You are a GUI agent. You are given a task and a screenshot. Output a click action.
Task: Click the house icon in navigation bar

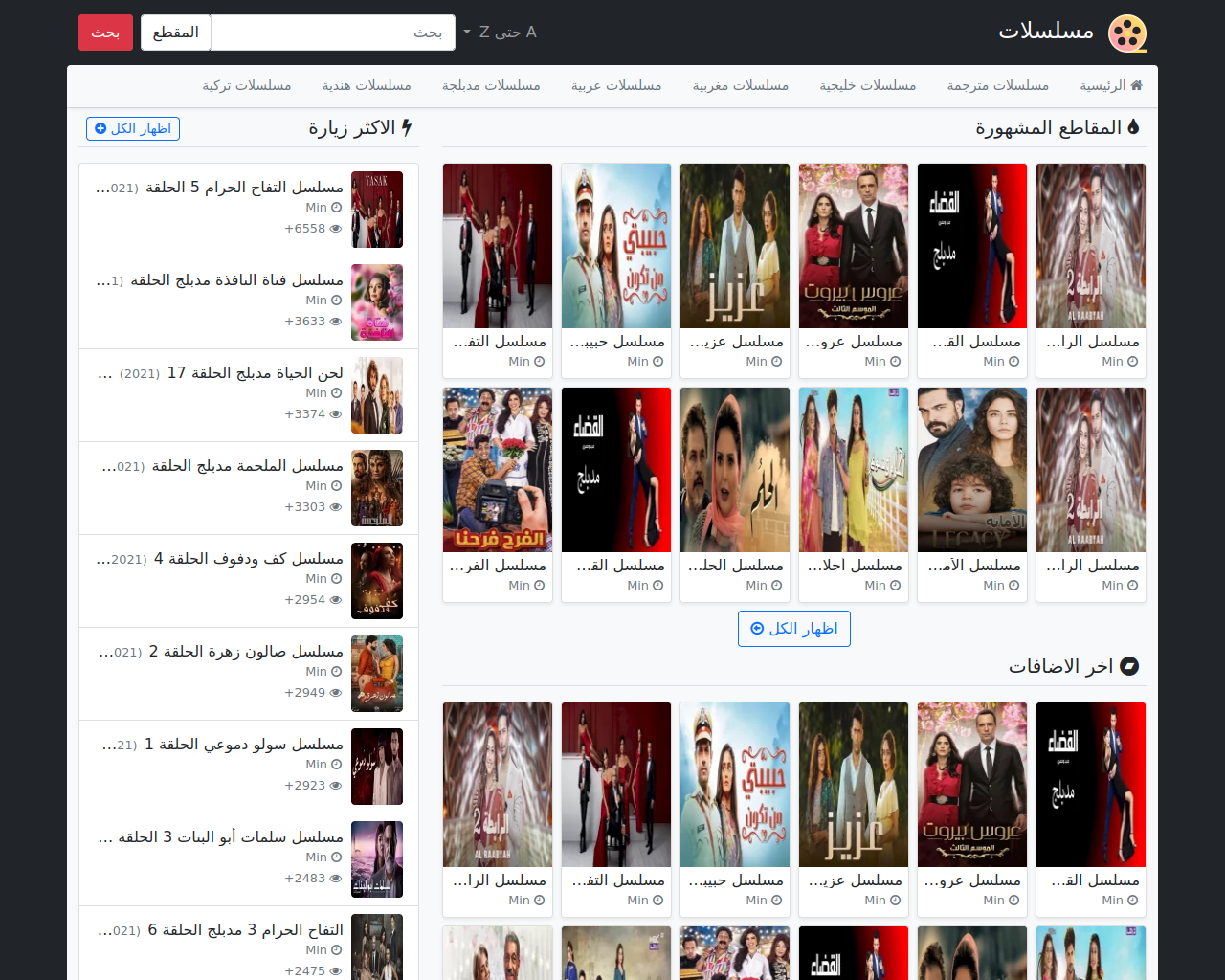click(1136, 85)
